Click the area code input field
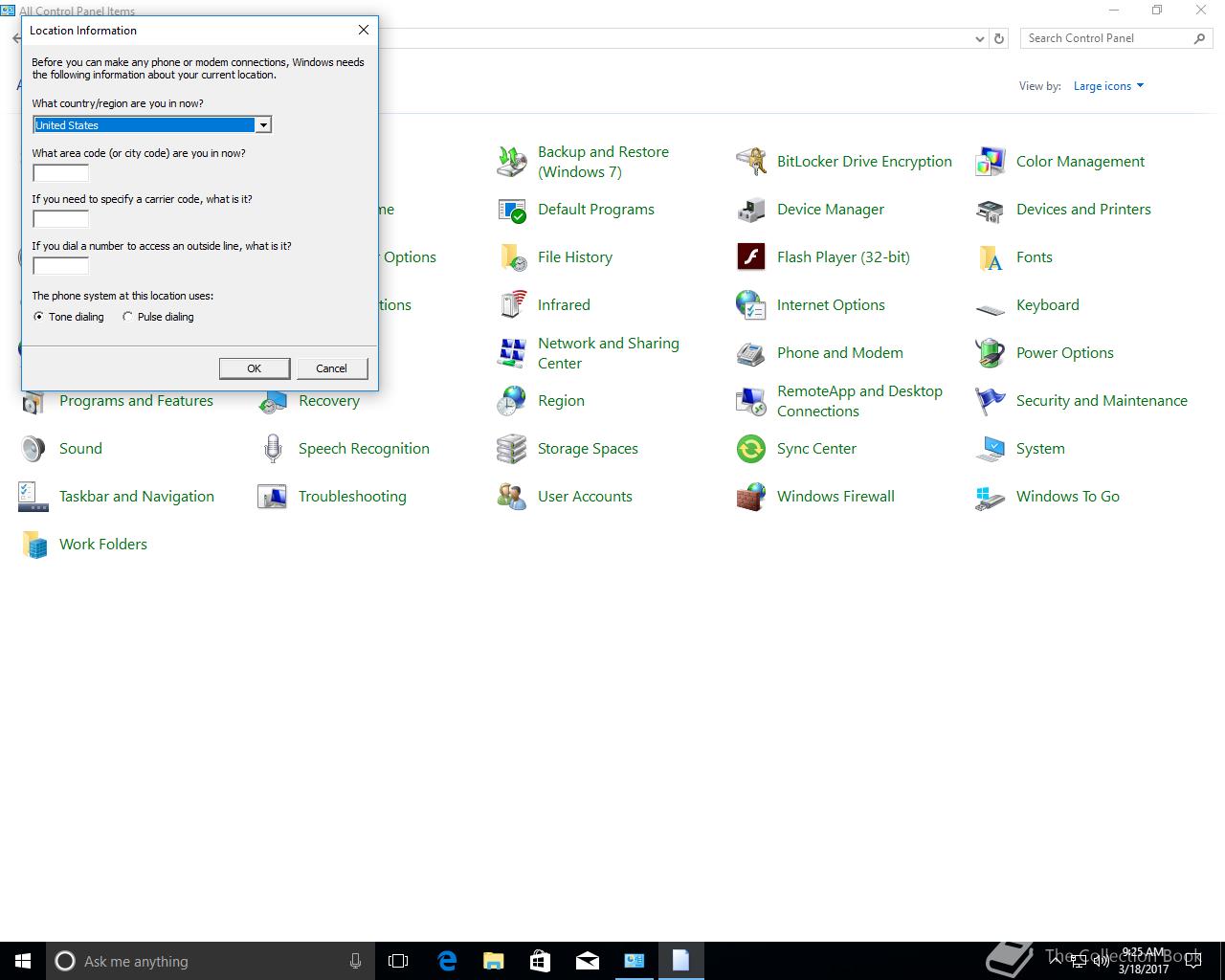 click(x=61, y=173)
